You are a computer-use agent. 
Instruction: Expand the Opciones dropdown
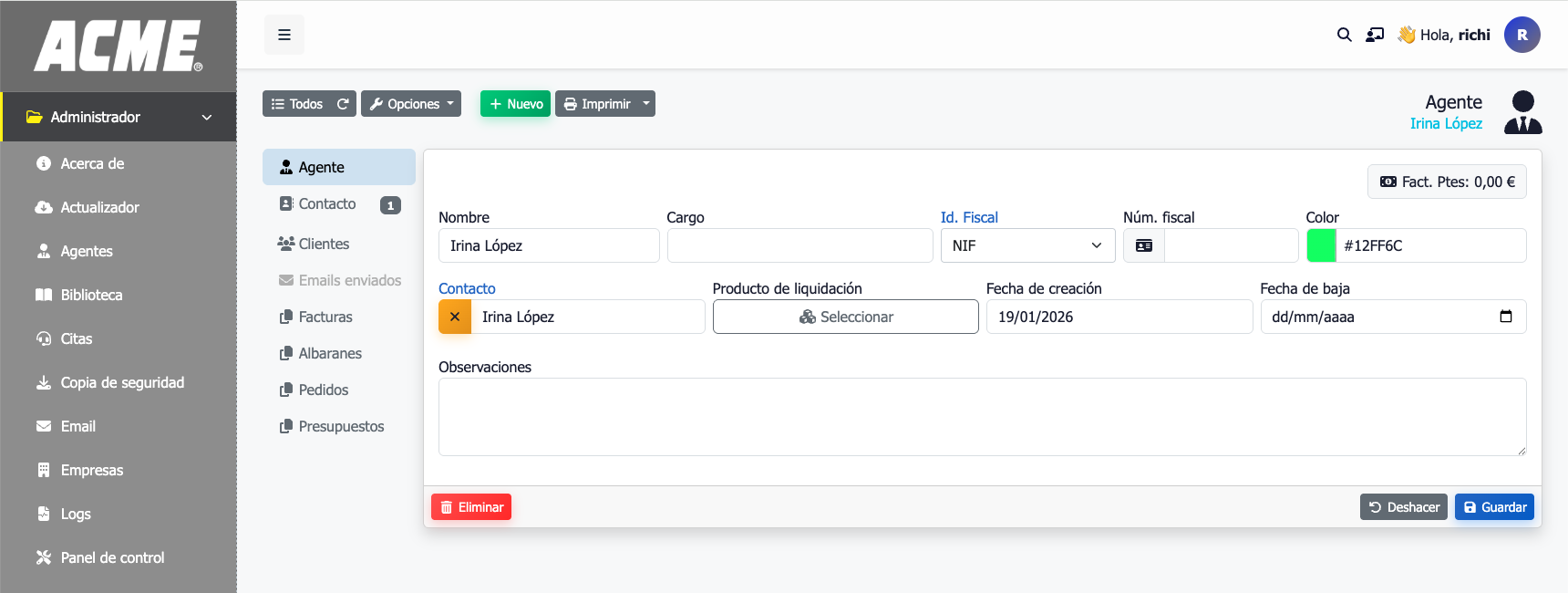(411, 104)
